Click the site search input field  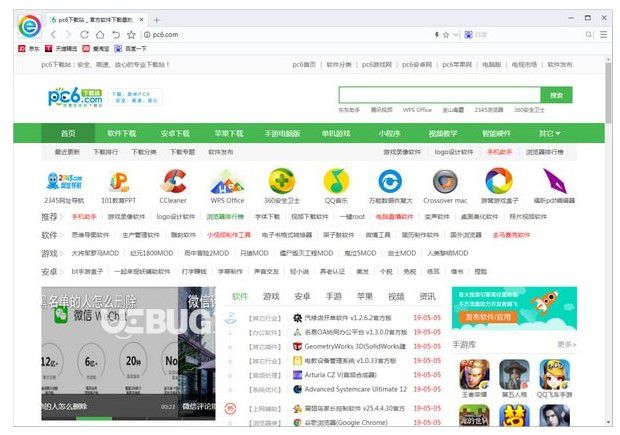[x=440, y=95]
